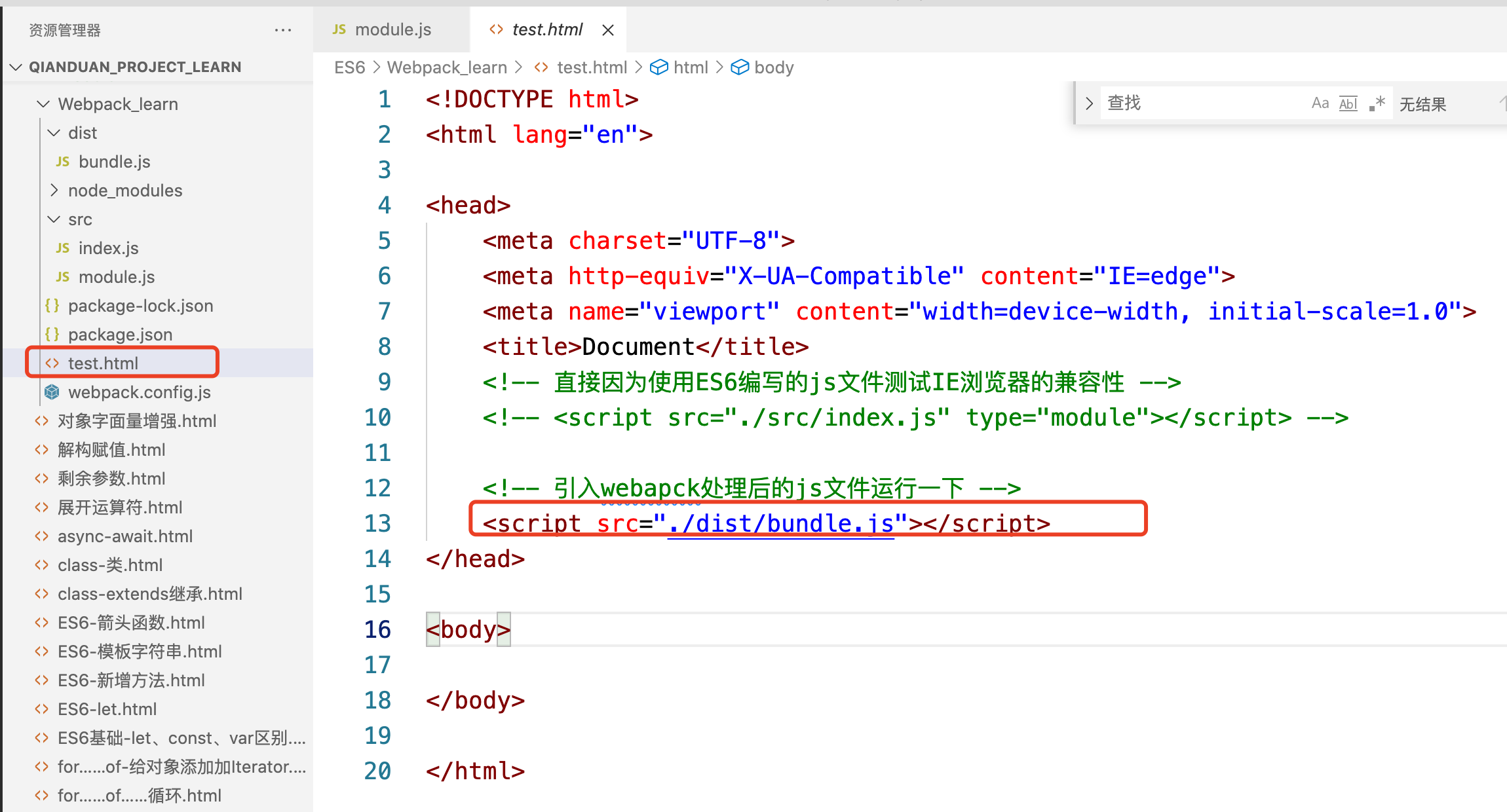Open class-类.html file
Image resolution: width=1507 pixels, height=812 pixels.
(x=110, y=565)
